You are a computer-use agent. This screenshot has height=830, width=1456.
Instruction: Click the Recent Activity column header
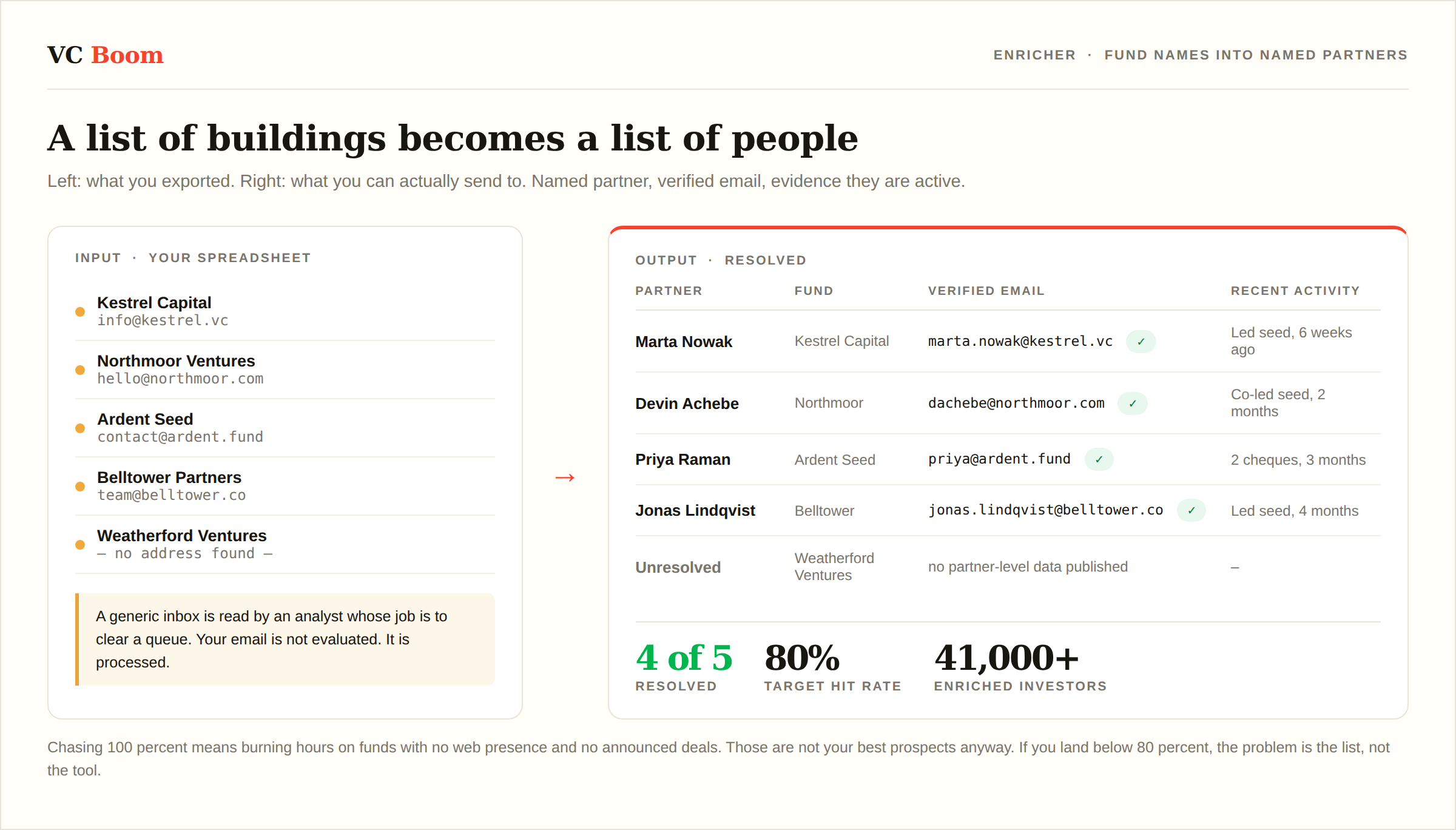pos(1295,291)
